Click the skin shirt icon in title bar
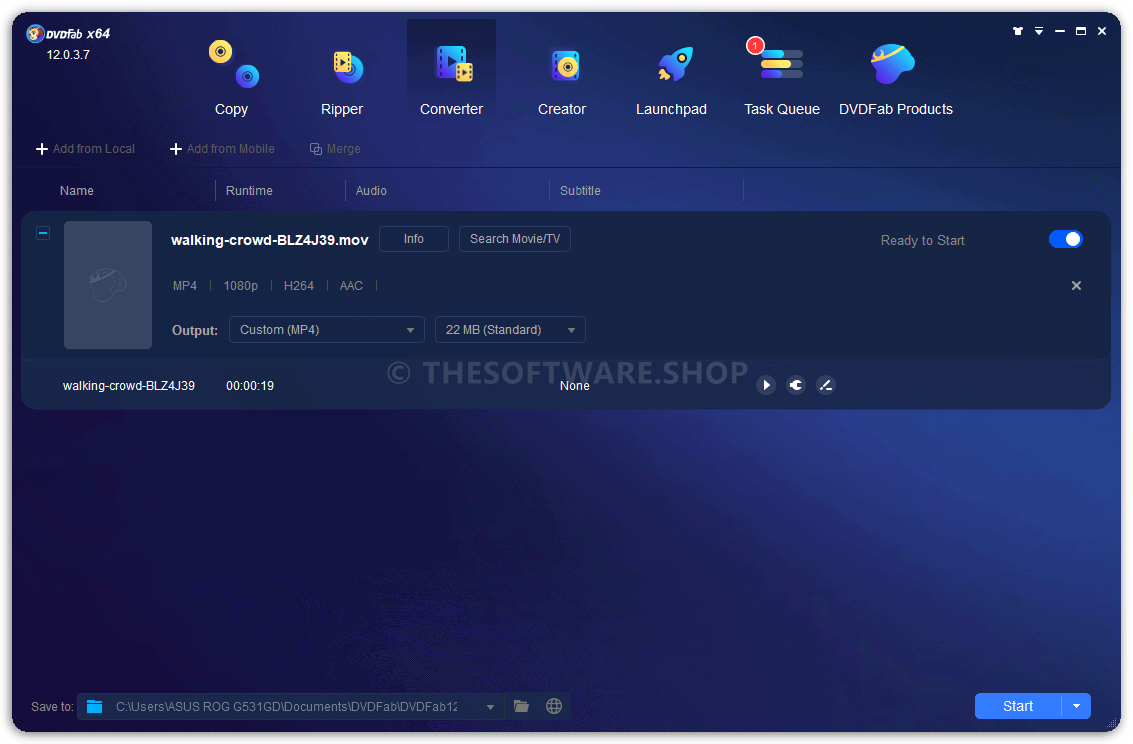Image resolution: width=1133 pixels, height=744 pixels. (x=1017, y=31)
